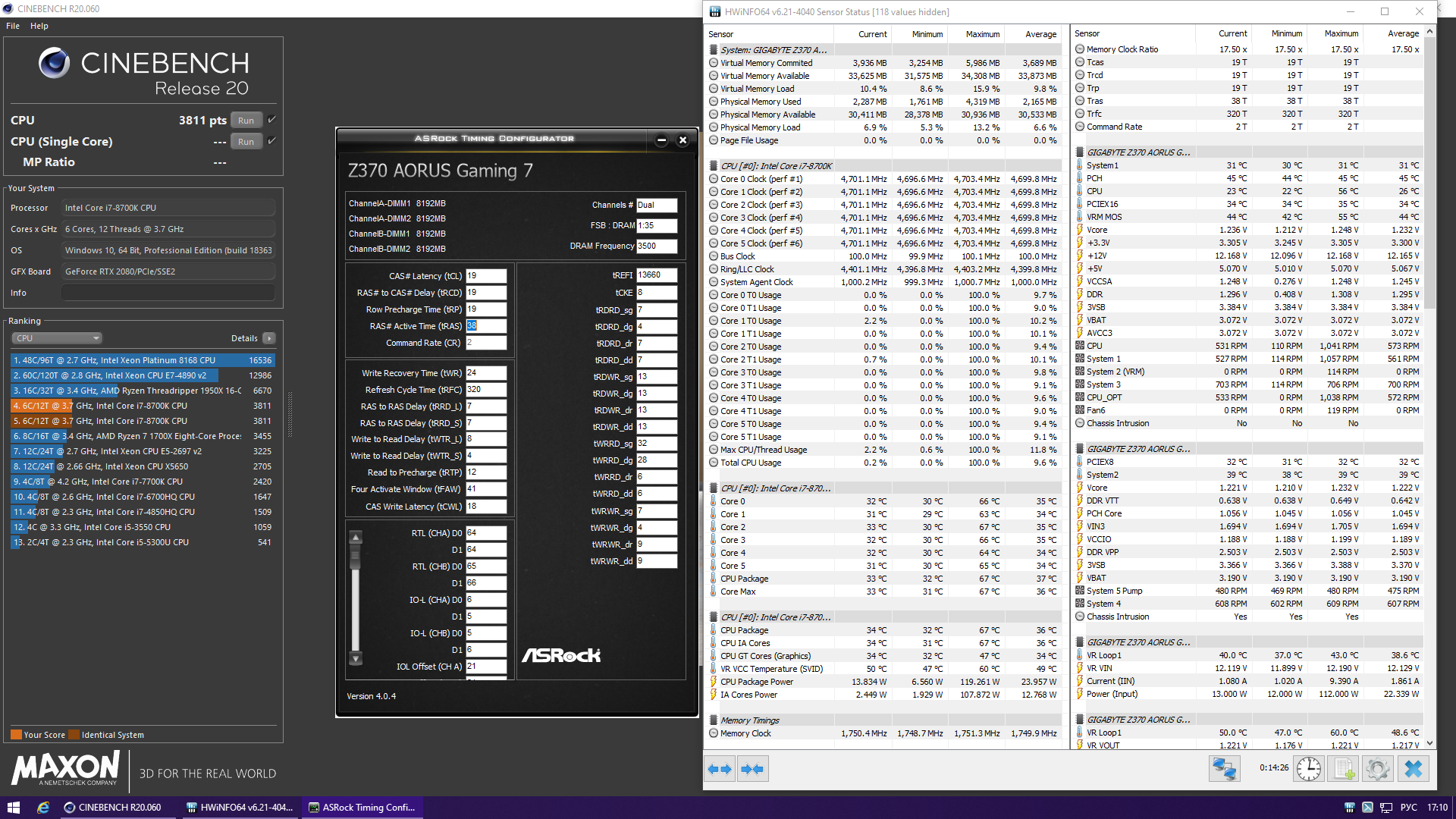
Task: Toggle the CPU (Single Core) checkbox
Action: (272, 141)
